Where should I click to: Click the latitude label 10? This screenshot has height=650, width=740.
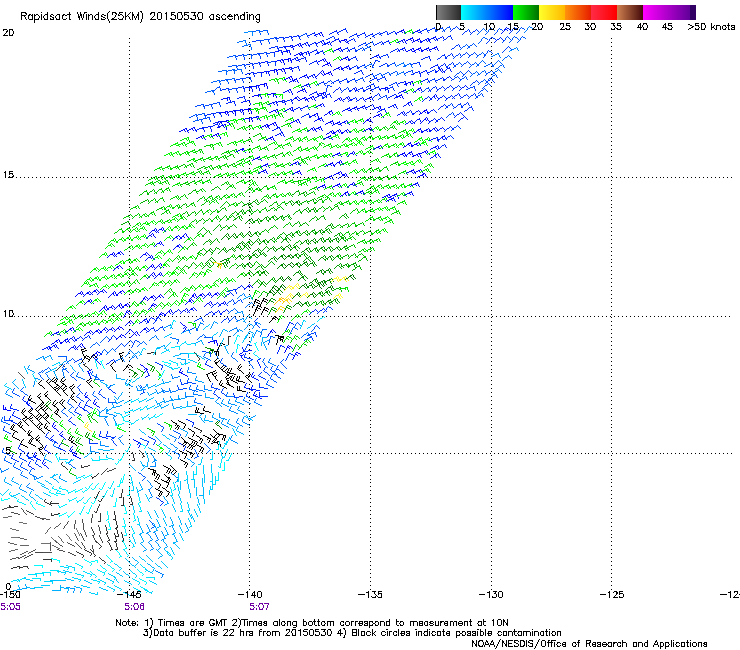coord(8,314)
